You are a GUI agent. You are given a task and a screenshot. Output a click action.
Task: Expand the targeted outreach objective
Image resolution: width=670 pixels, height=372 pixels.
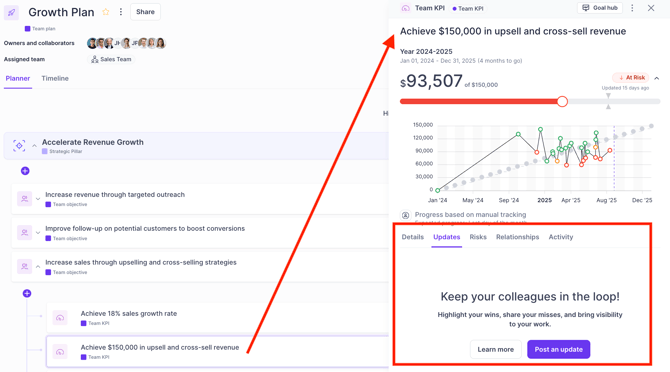pos(38,199)
